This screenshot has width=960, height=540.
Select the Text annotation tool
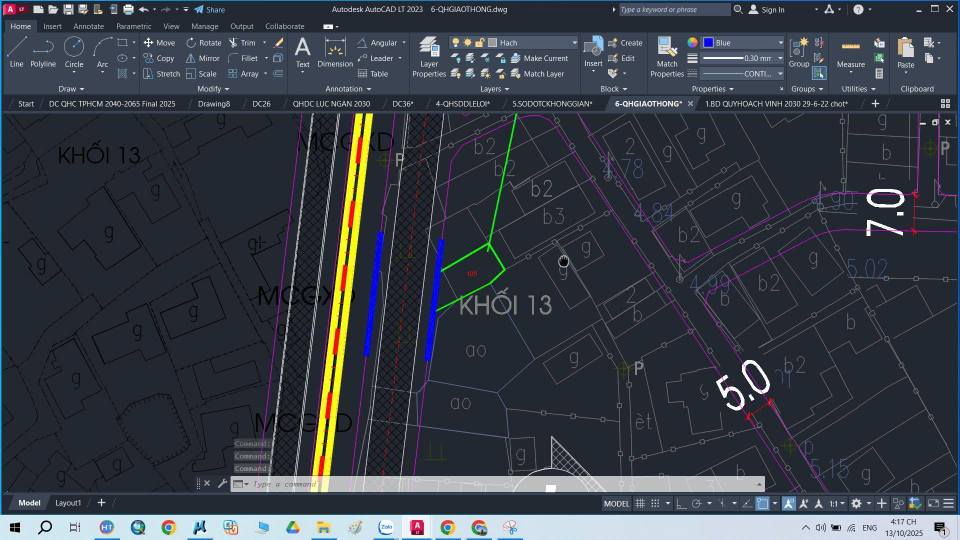click(x=302, y=53)
